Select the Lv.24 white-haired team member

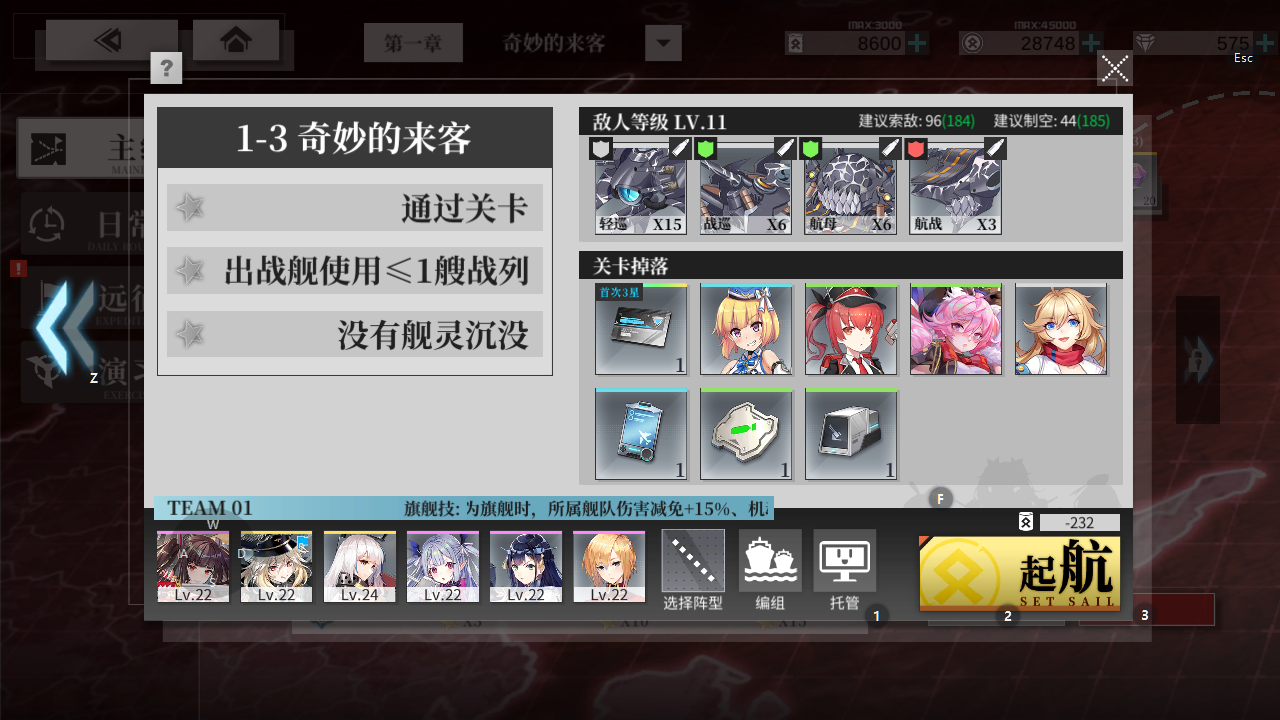(x=359, y=567)
